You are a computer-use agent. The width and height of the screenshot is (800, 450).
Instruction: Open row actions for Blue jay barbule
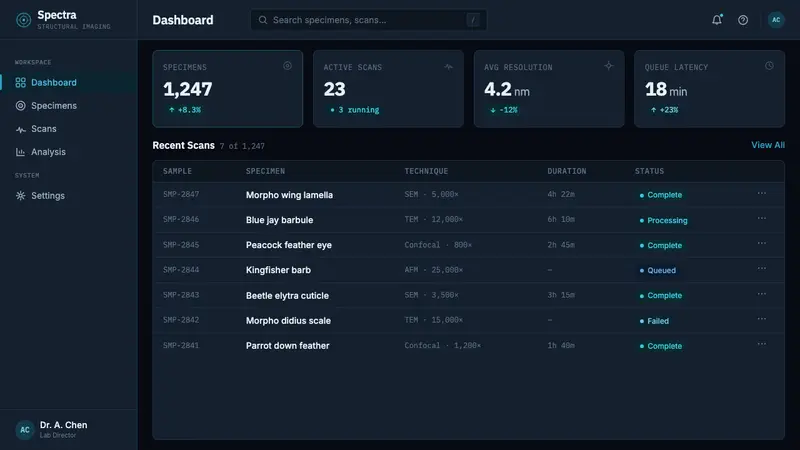762,218
